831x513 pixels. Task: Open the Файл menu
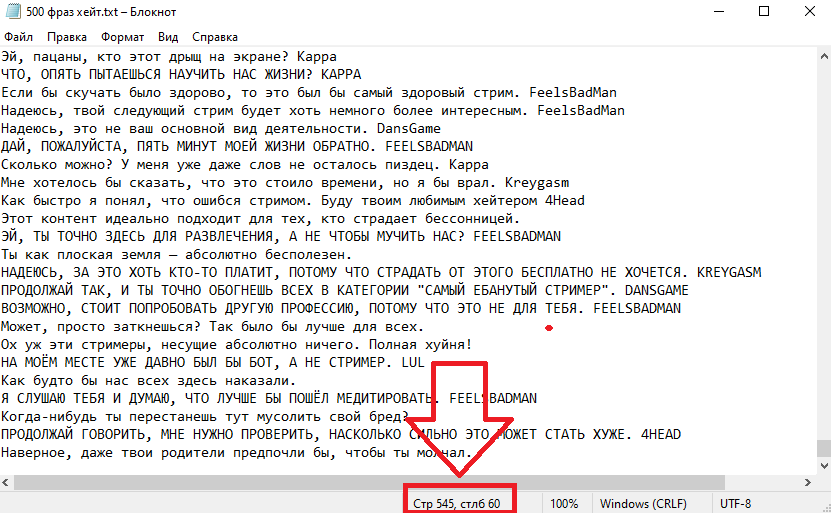19,37
